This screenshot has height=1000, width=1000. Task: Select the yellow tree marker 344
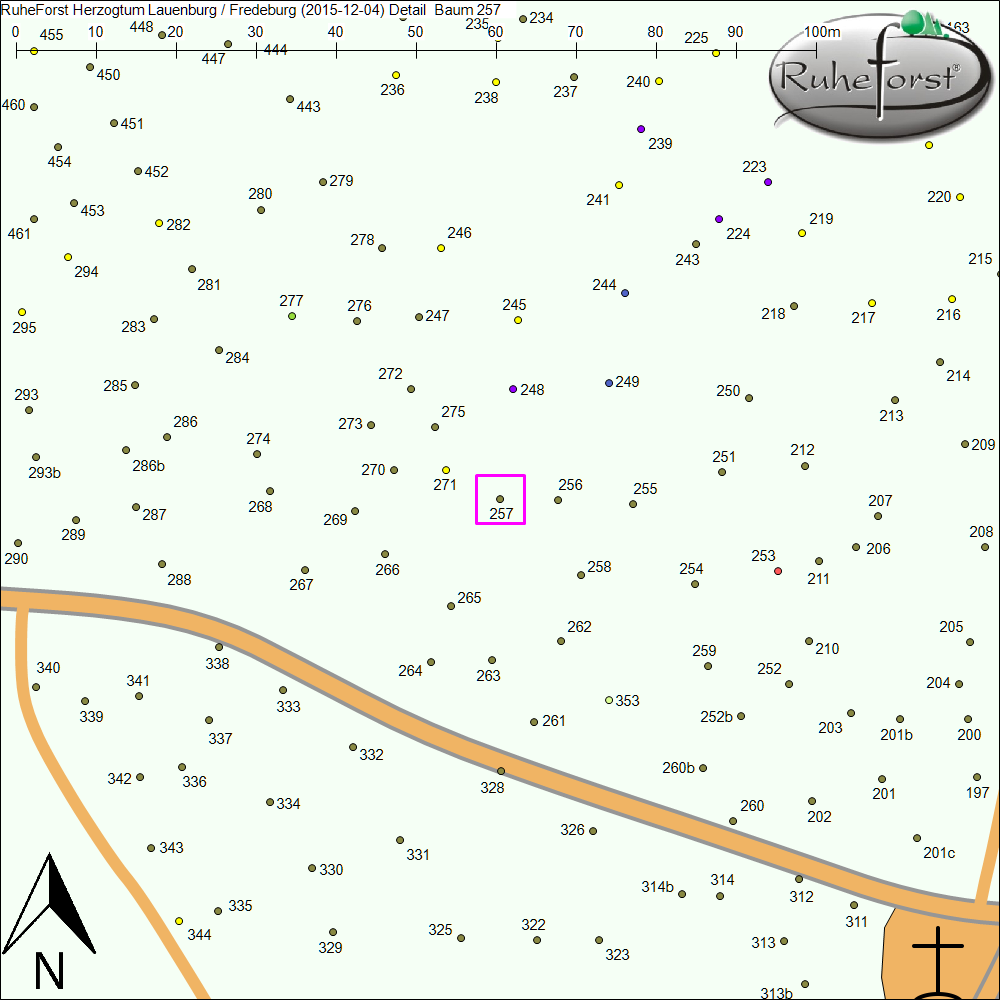pyautogui.click(x=179, y=921)
